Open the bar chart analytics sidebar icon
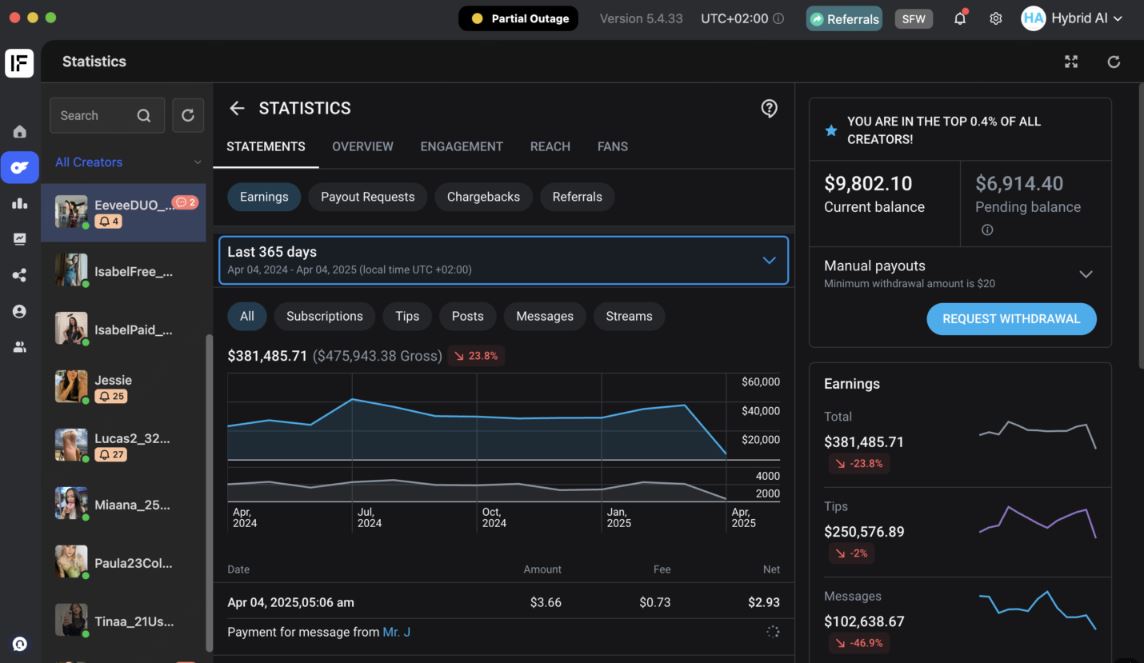1144x663 pixels. (x=19, y=203)
